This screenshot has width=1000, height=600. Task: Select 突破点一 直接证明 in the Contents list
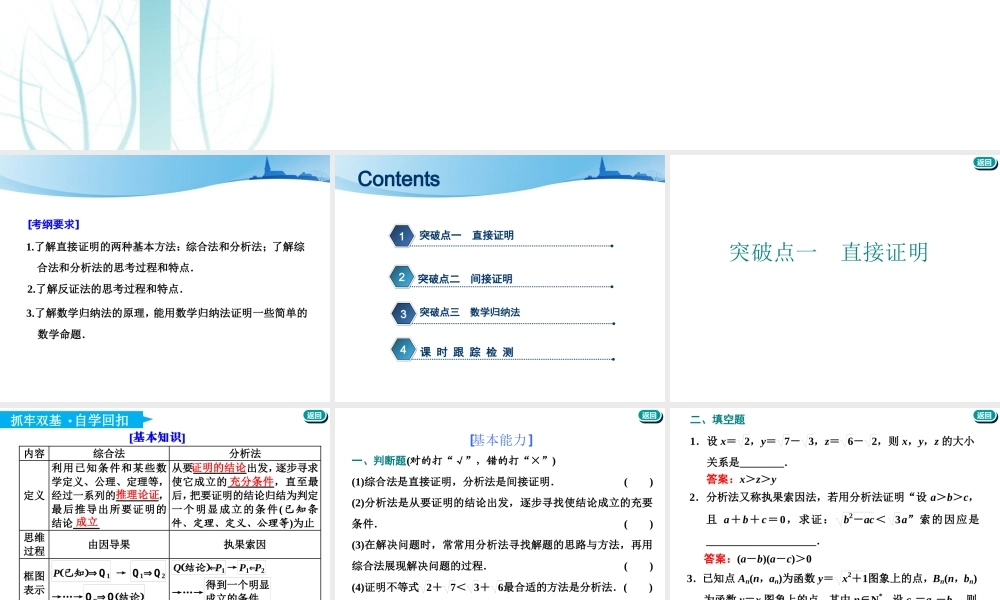(468, 236)
